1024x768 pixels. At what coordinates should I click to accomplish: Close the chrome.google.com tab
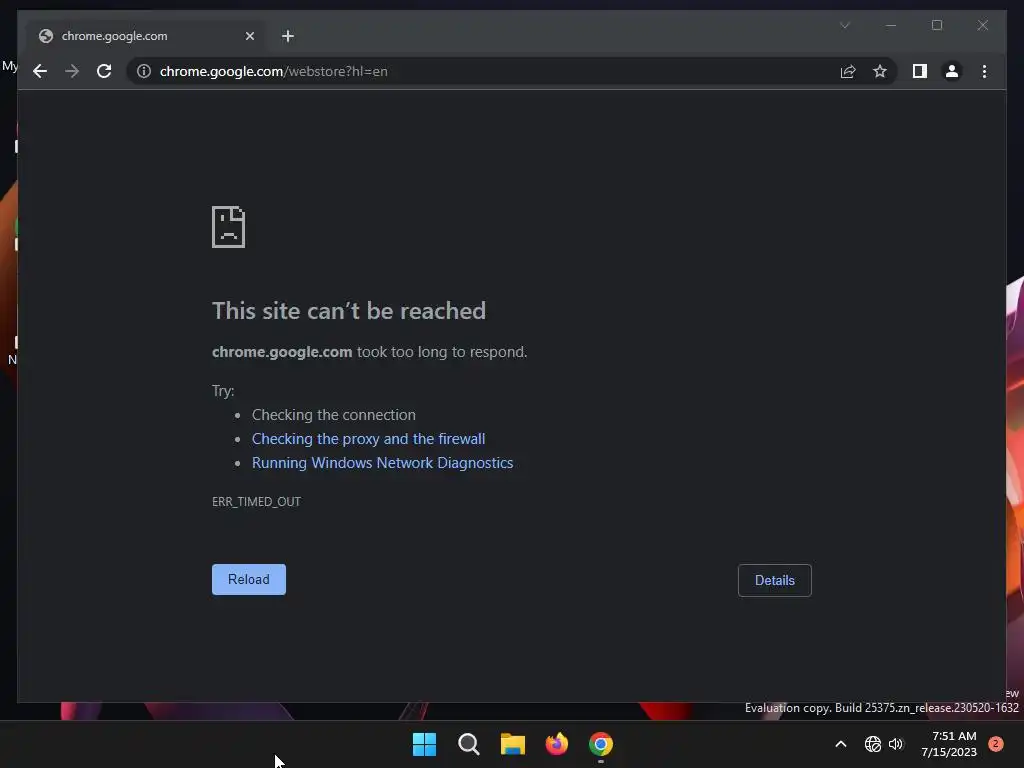point(249,36)
